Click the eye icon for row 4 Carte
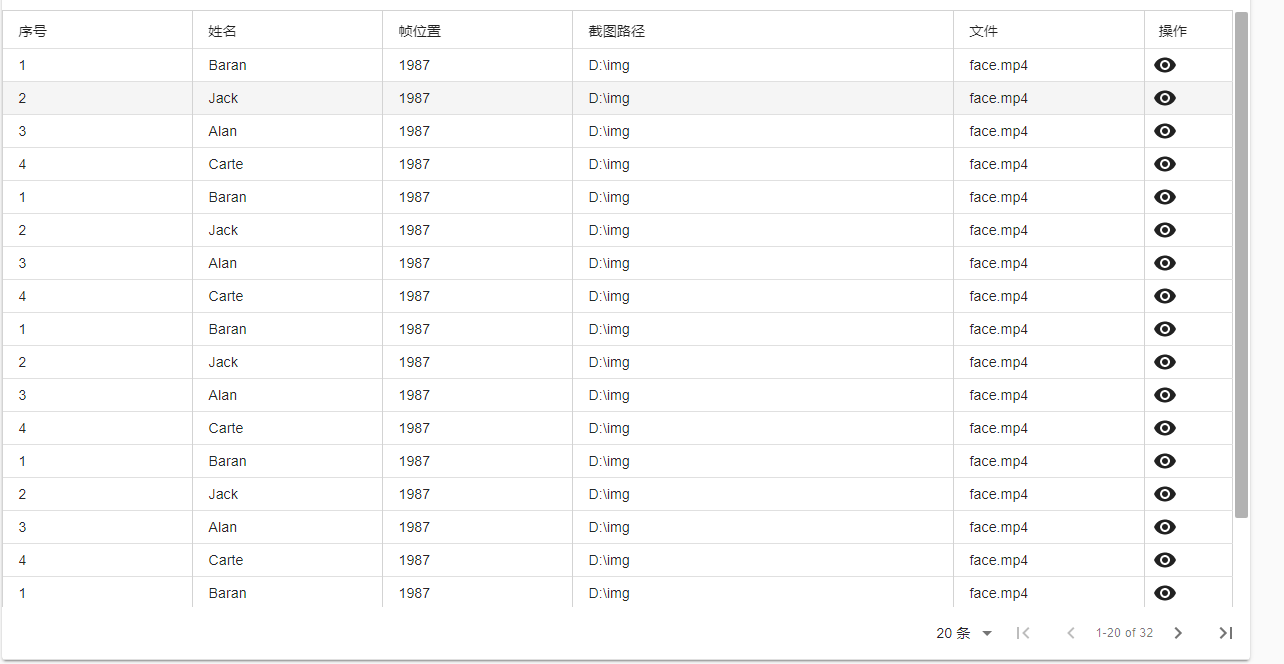The image size is (1284, 664). coord(1164,164)
